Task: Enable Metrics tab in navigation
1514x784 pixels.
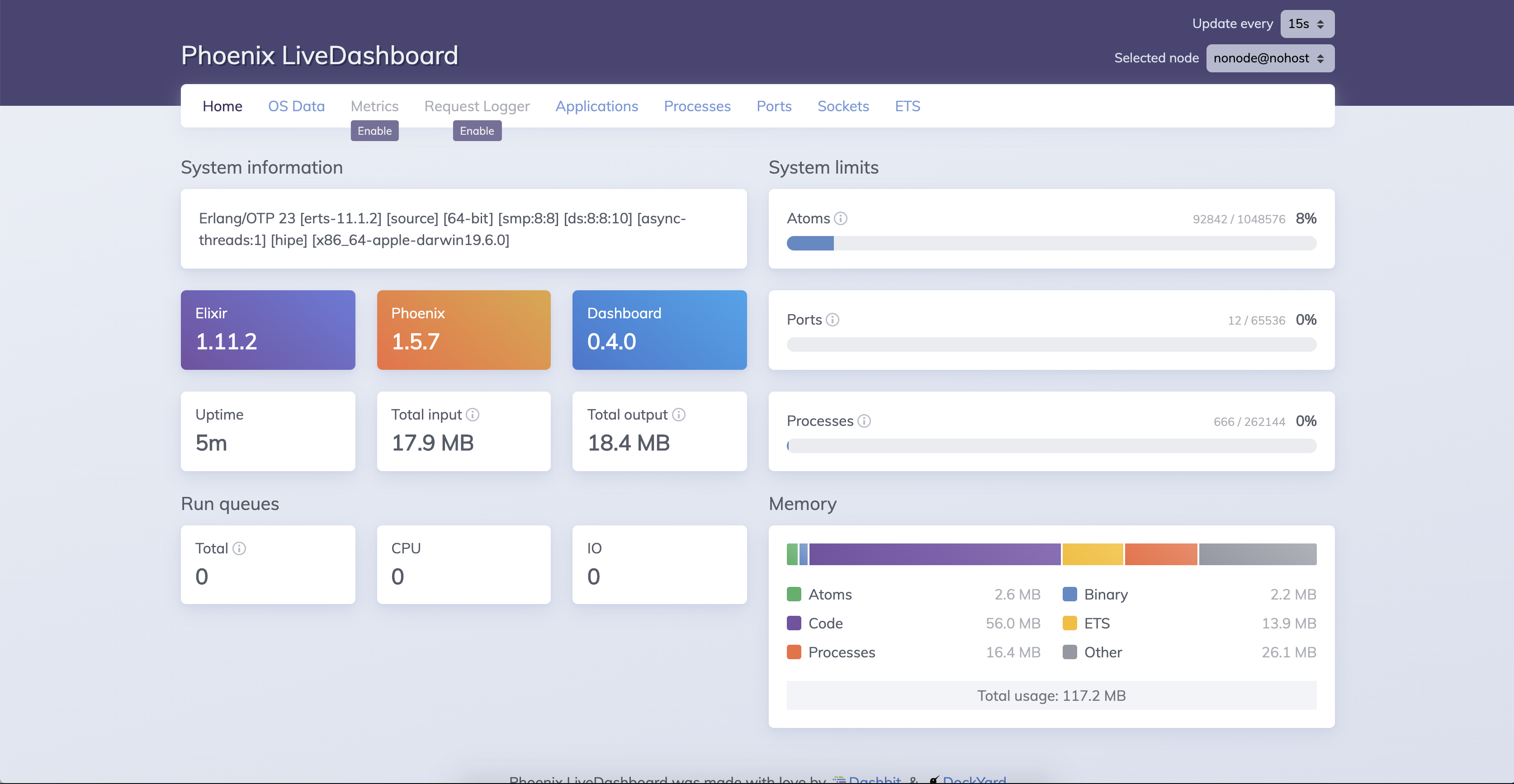Action: 375,130
